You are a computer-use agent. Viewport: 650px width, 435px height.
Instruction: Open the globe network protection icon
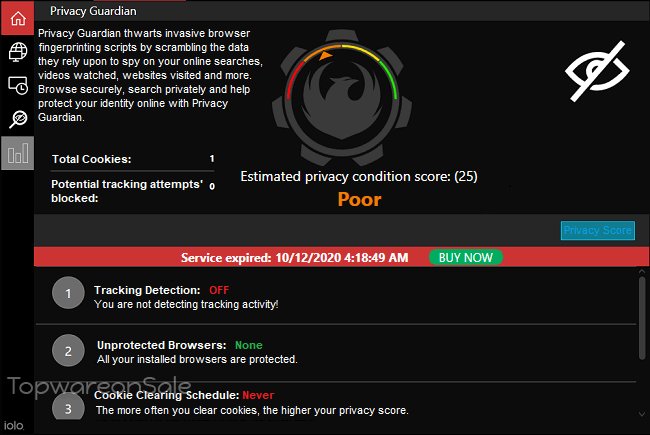click(x=17, y=52)
